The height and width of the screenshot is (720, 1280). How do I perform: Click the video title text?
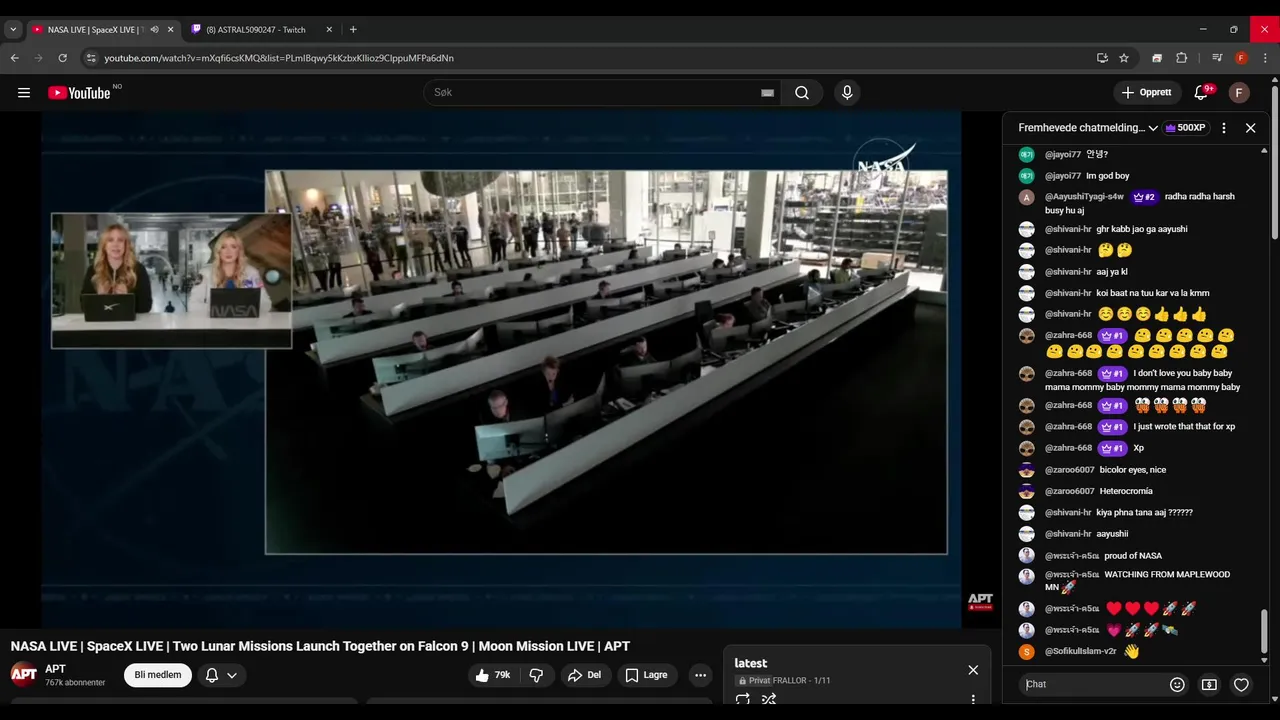(x=320, y=646)
